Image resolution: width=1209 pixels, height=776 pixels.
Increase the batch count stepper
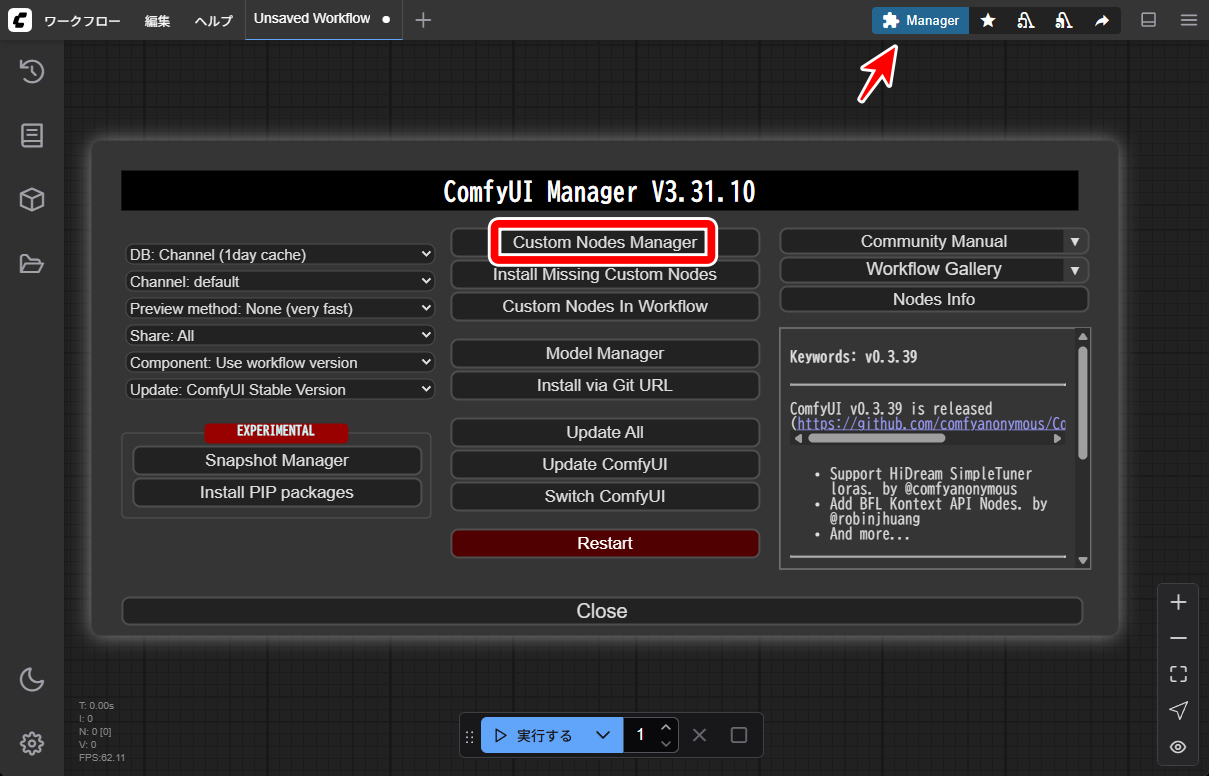coord(666,727)
